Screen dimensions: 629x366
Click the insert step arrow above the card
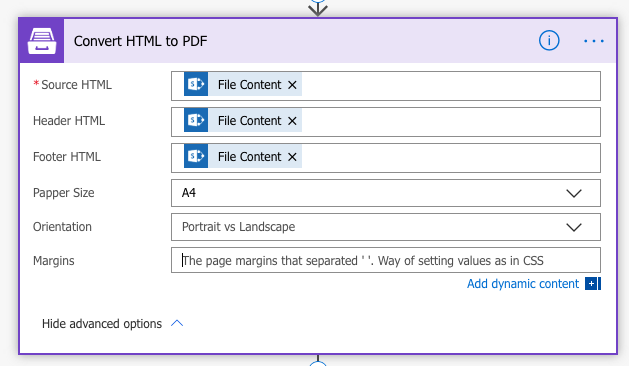pos(318,8)
